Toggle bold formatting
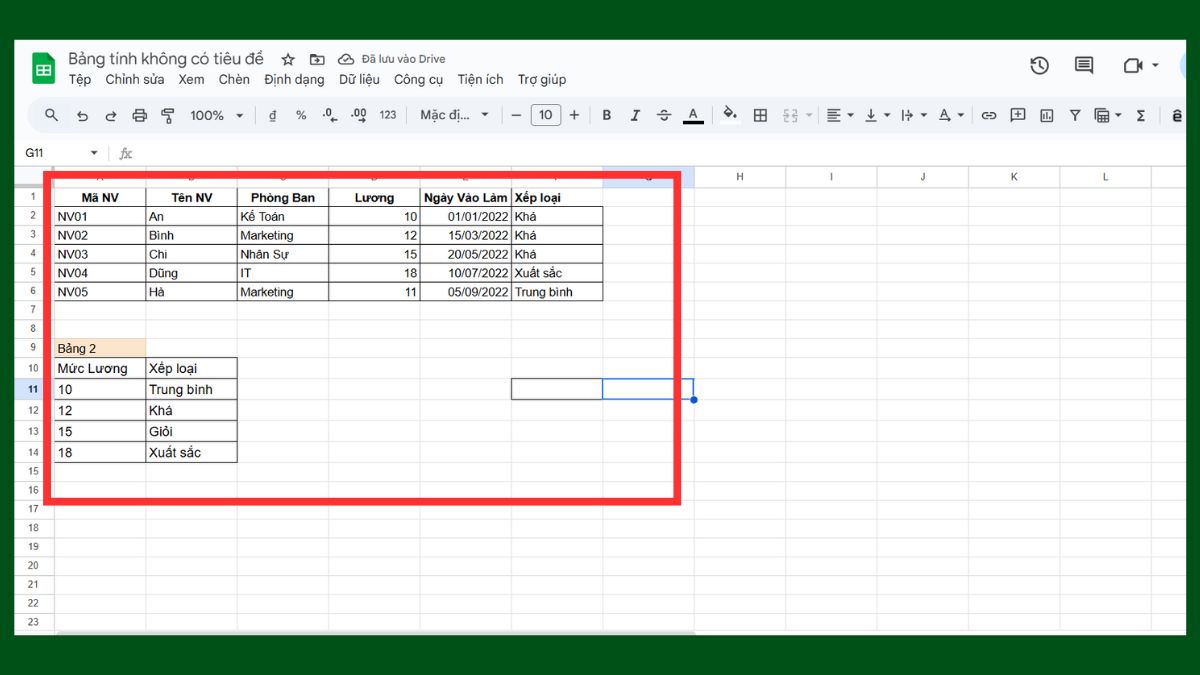1200x675 pixels. coord(606,114)
